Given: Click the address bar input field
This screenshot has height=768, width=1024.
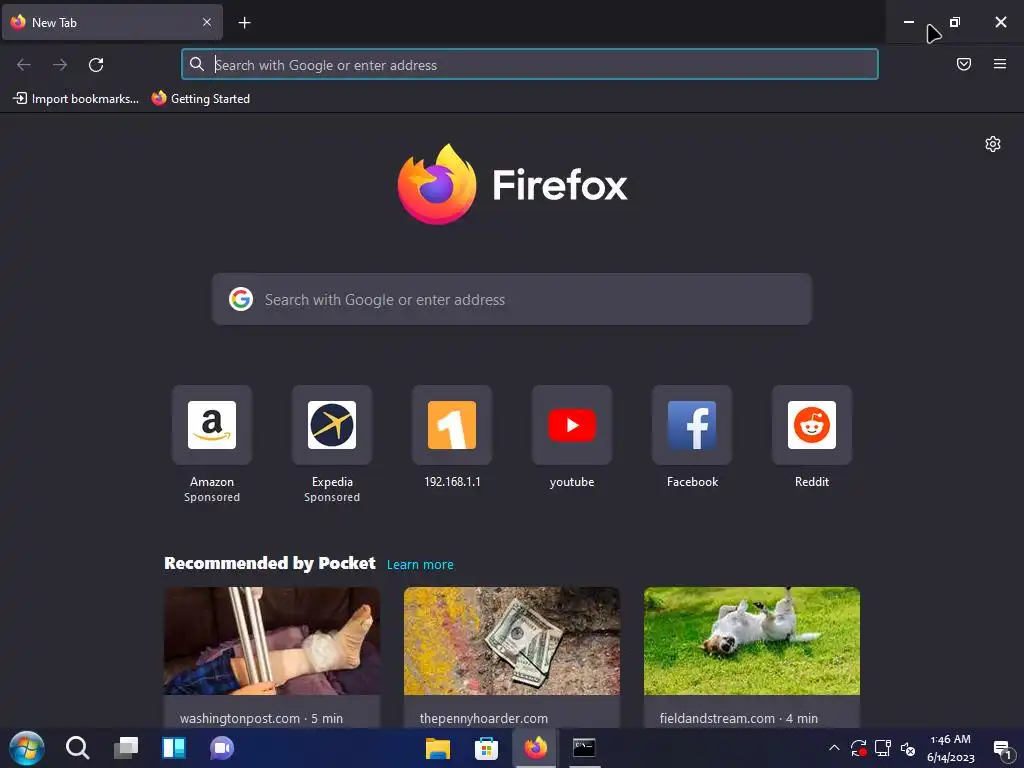Looking at the screenshot, I should (530, 65).
